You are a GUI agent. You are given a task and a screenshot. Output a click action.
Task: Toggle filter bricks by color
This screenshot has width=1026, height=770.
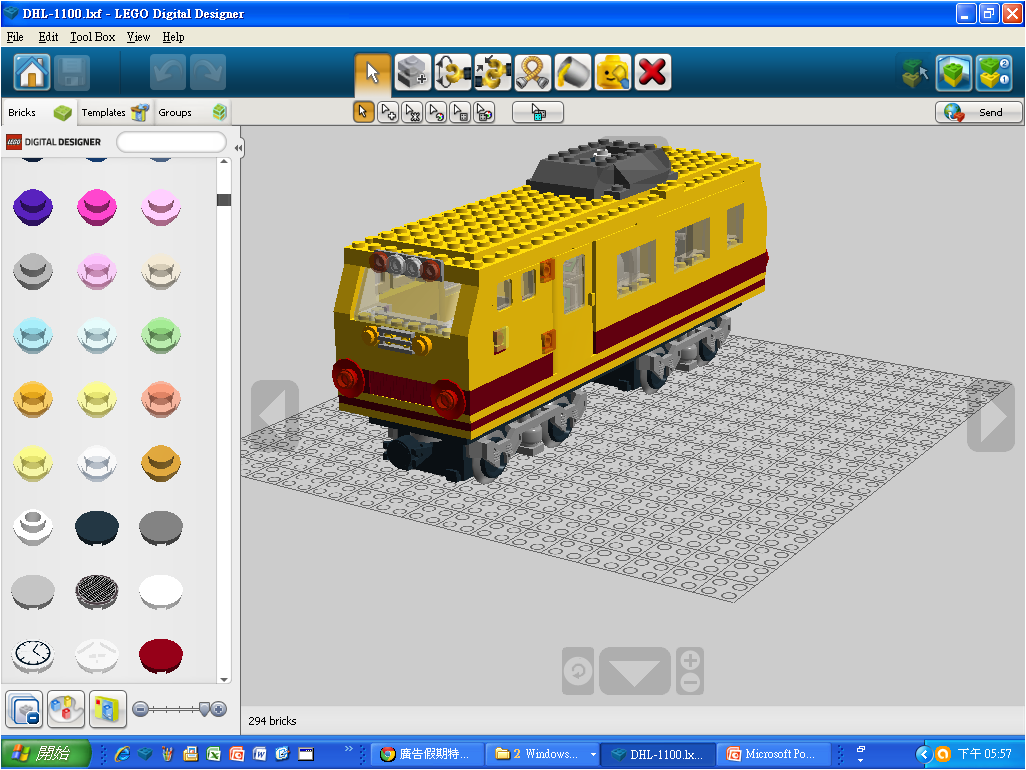click(66, 710)
